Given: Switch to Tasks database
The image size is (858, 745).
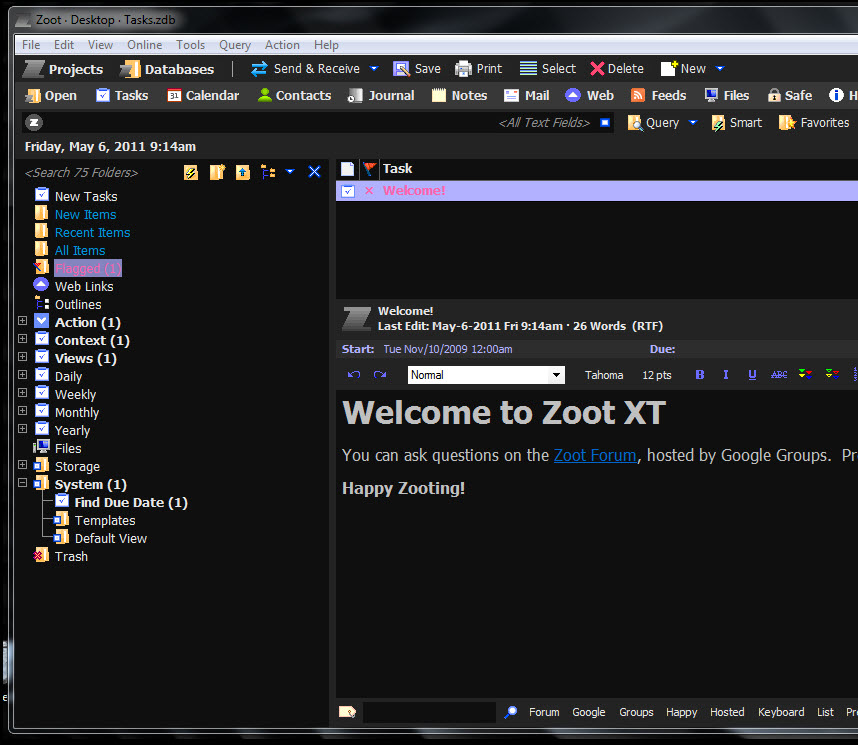Looking at the screenshot, I should 122,95.
